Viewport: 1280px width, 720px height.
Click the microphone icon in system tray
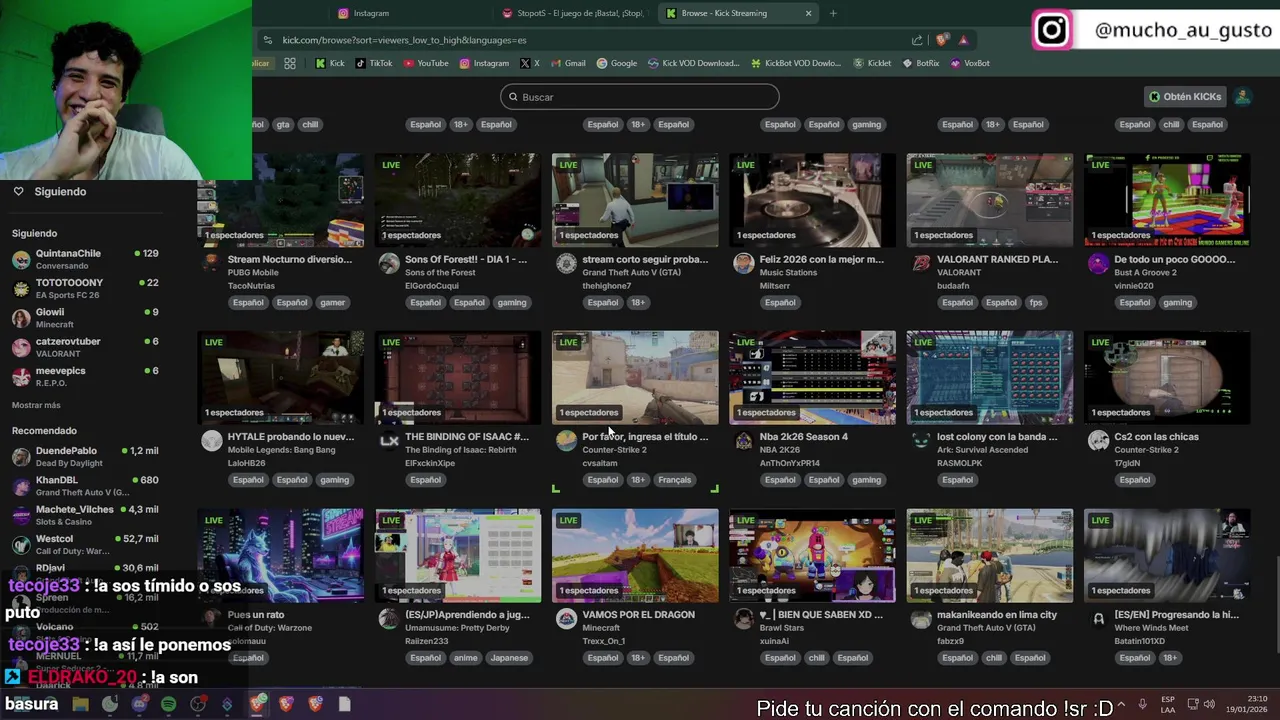(x=1142, y=704)
